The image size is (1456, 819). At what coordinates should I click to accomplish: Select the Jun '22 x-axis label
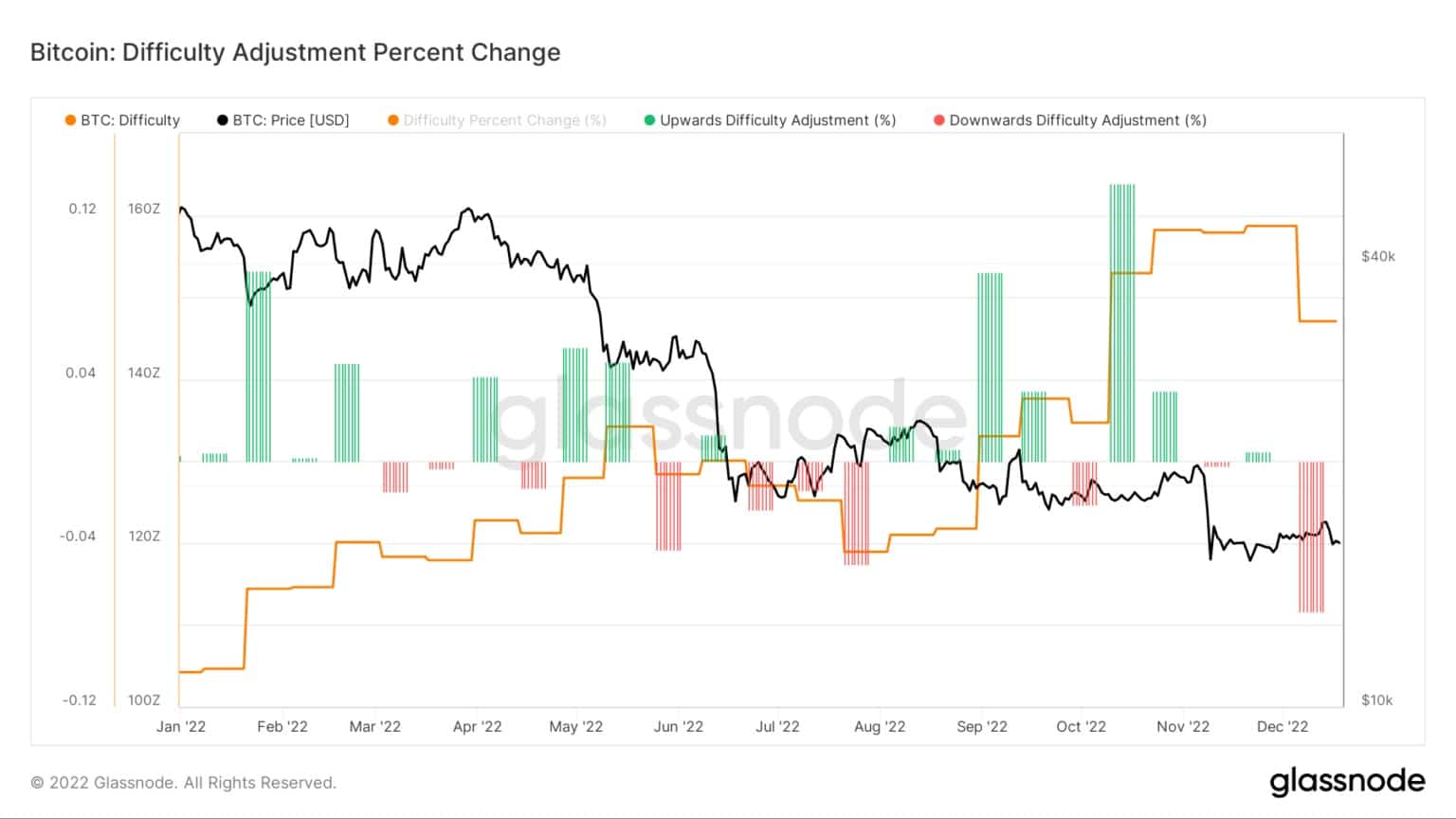pos(679,727)
